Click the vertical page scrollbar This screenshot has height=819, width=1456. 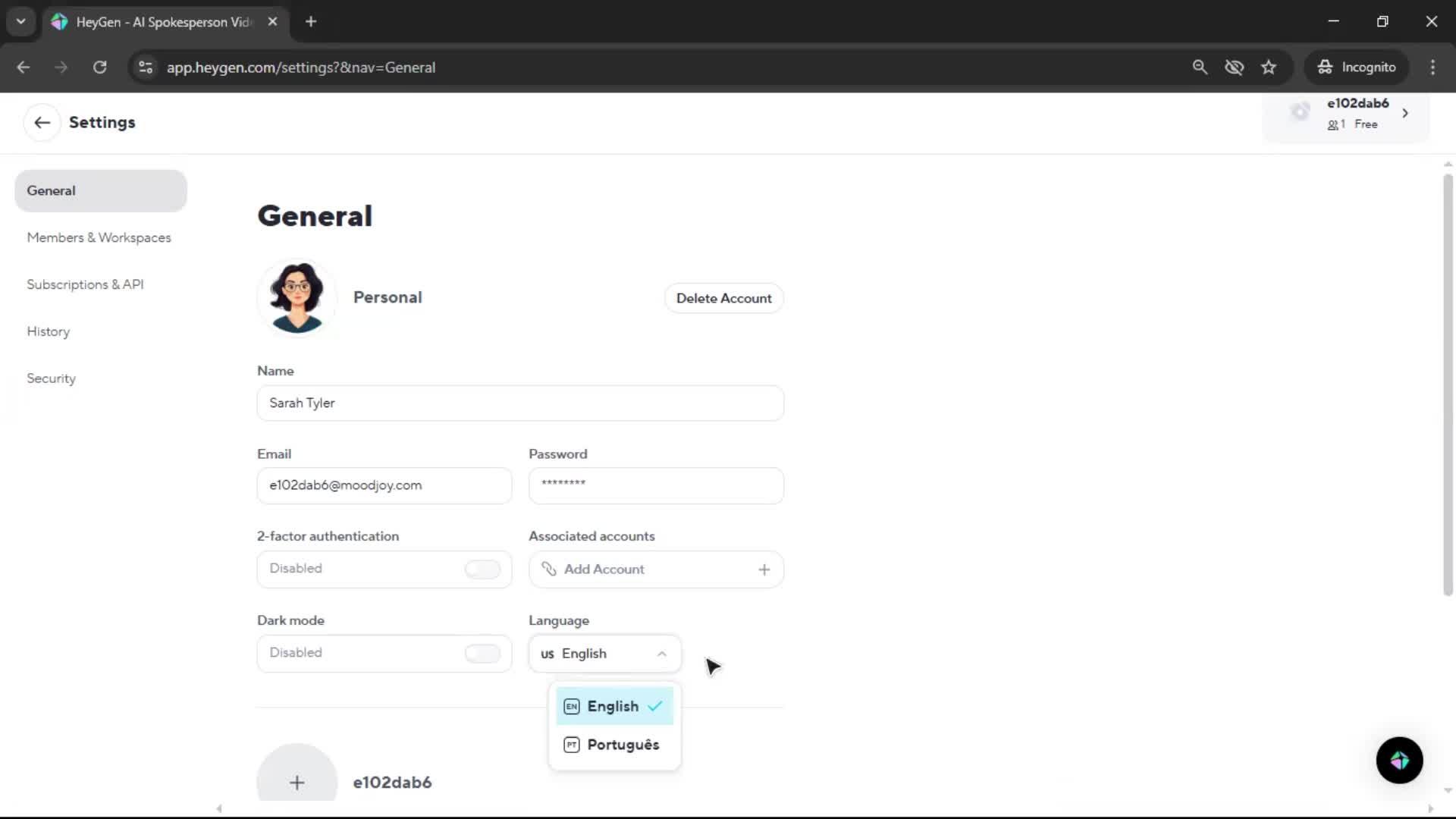(1447, 384)
